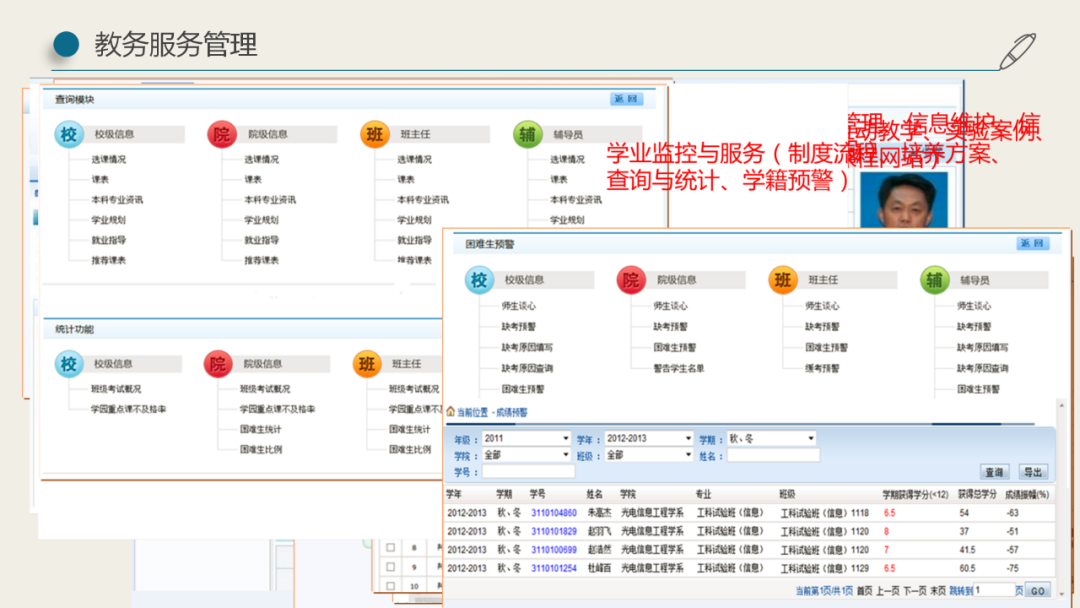Viewport: 1080px width, 608px height.
Task: Click the GO page jump button
Action: coord(1038,591)
